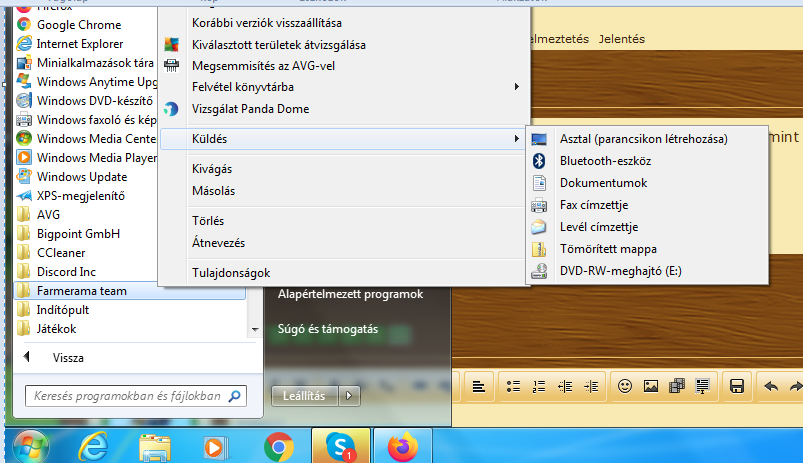The width and height of the screenshot is (803, 463).
Task: Click the save draft floppy disk icon
Action: point(737,386)
